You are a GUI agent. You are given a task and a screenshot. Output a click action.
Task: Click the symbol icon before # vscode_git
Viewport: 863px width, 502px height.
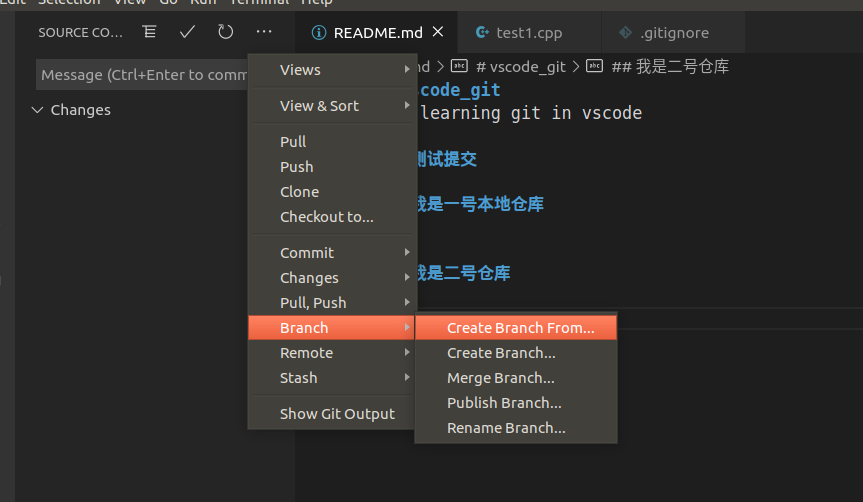tap(459, 66)
